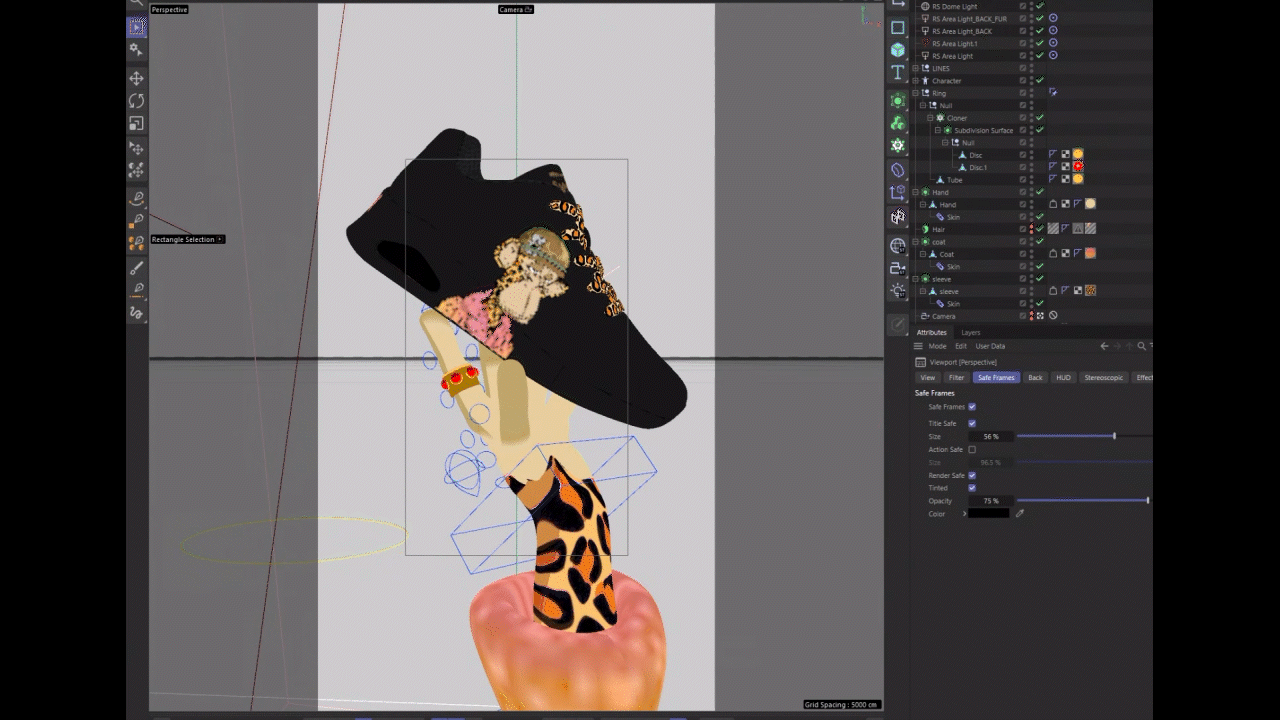Select the paint brush tool
The image size is (1280, 720).
[136, 268]
